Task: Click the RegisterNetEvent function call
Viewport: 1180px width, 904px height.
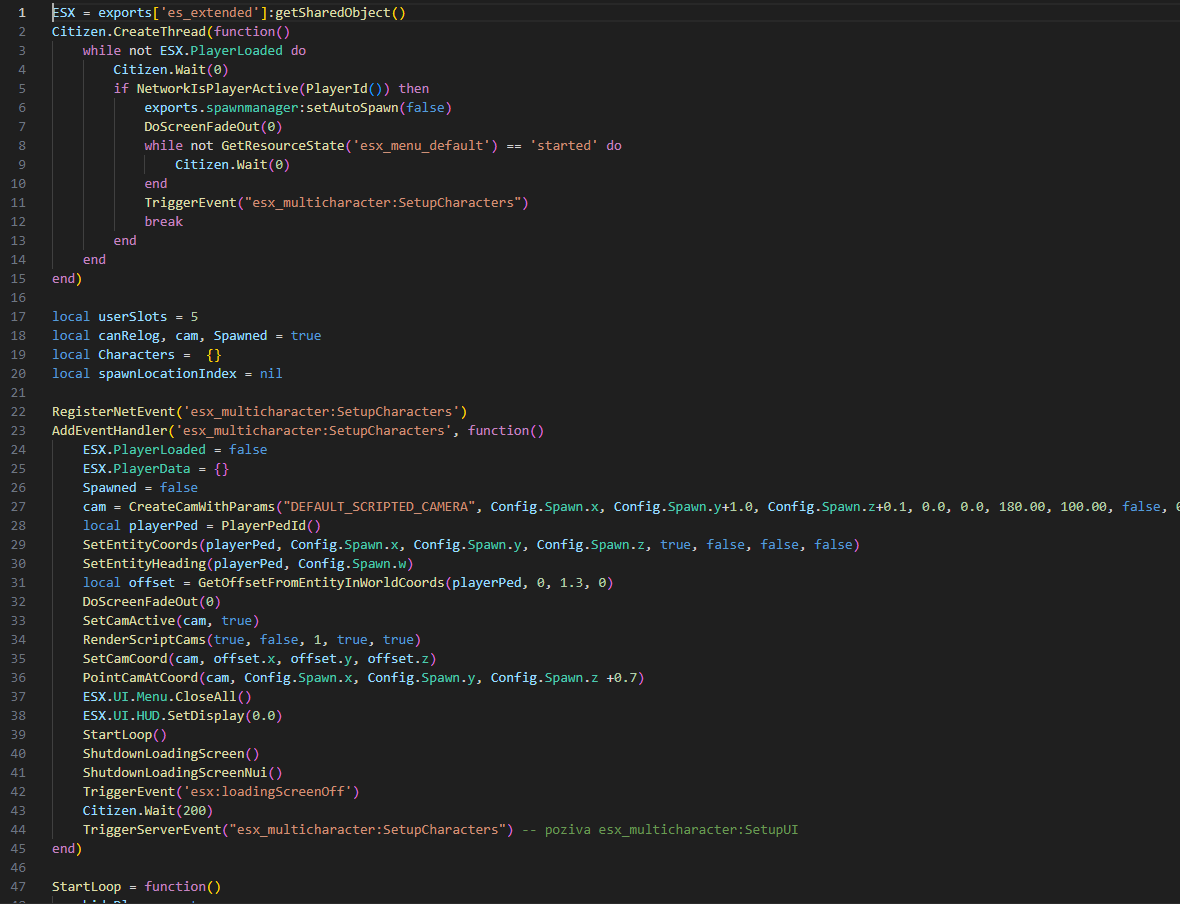Action: click(114, 412)
